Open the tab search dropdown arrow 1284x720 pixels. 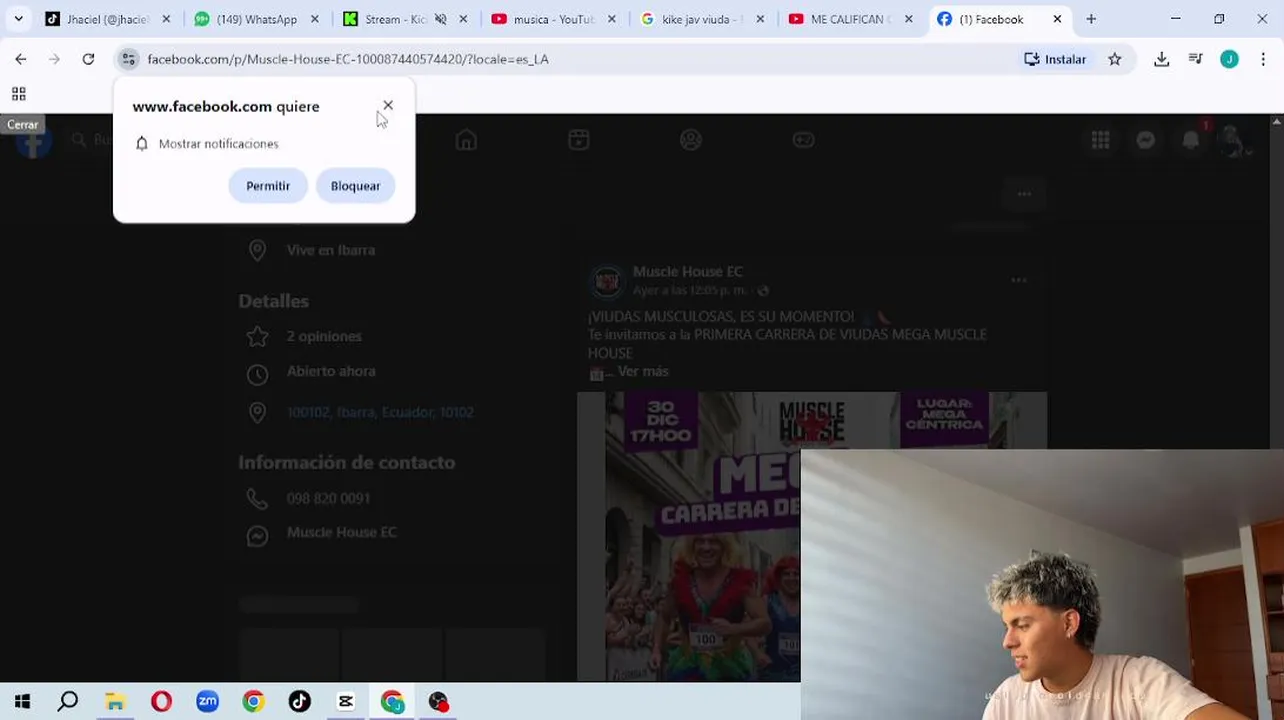[18, 19]
